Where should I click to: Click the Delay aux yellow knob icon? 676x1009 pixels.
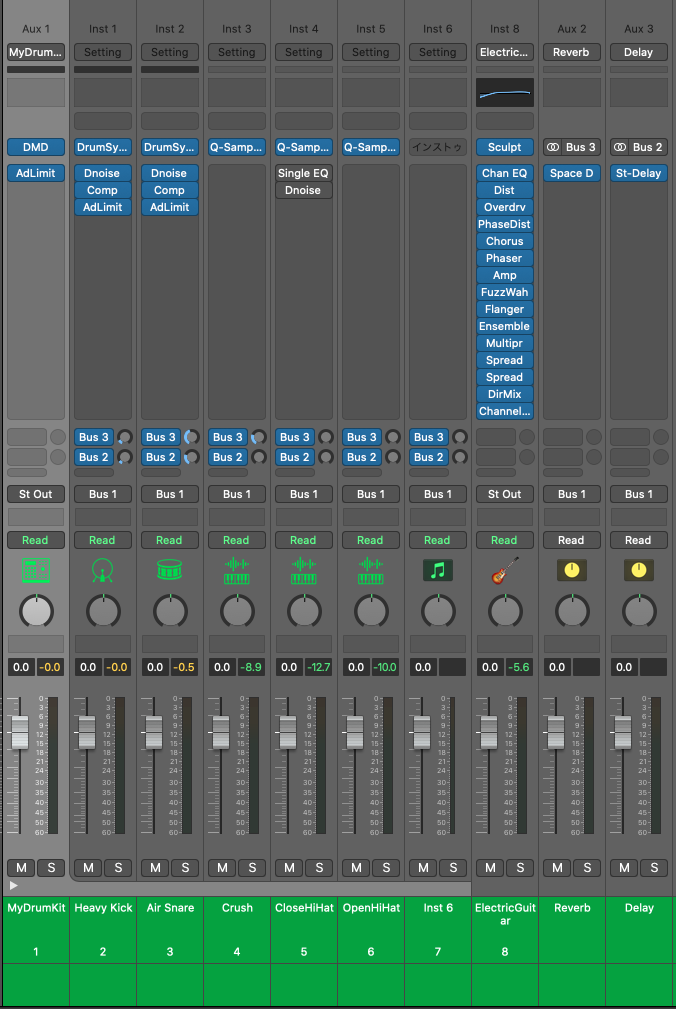point(639,570)
